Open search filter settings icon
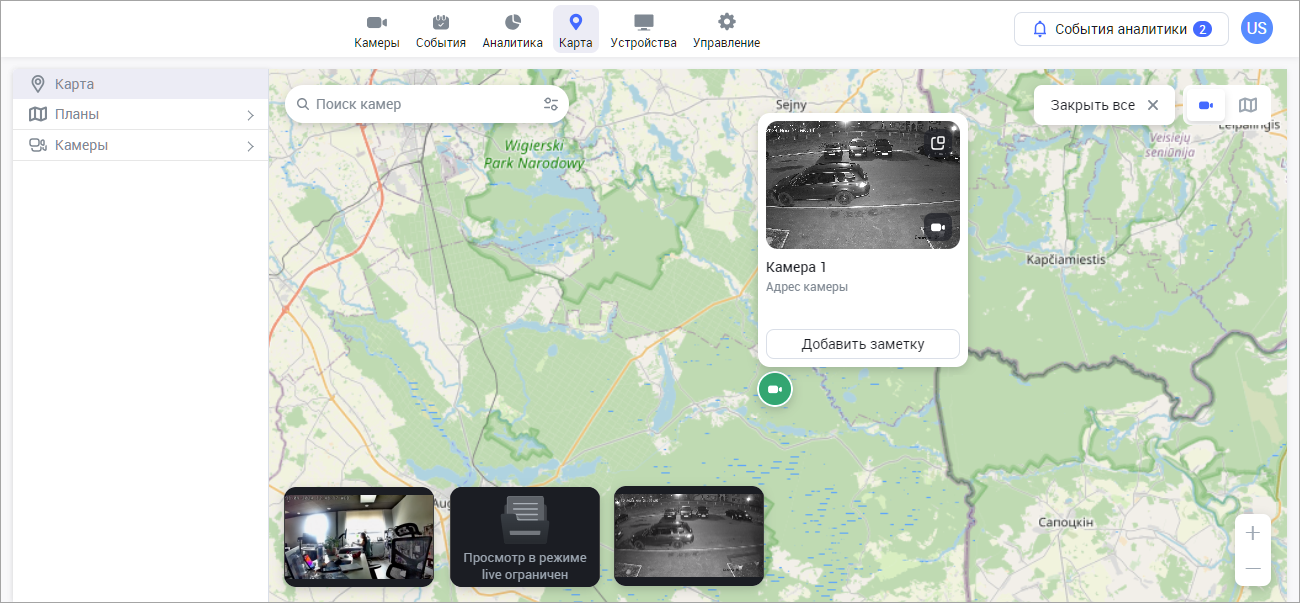The width and height of the screenshot is (1300, 603). pyautogui.click(x=551, y=104)
